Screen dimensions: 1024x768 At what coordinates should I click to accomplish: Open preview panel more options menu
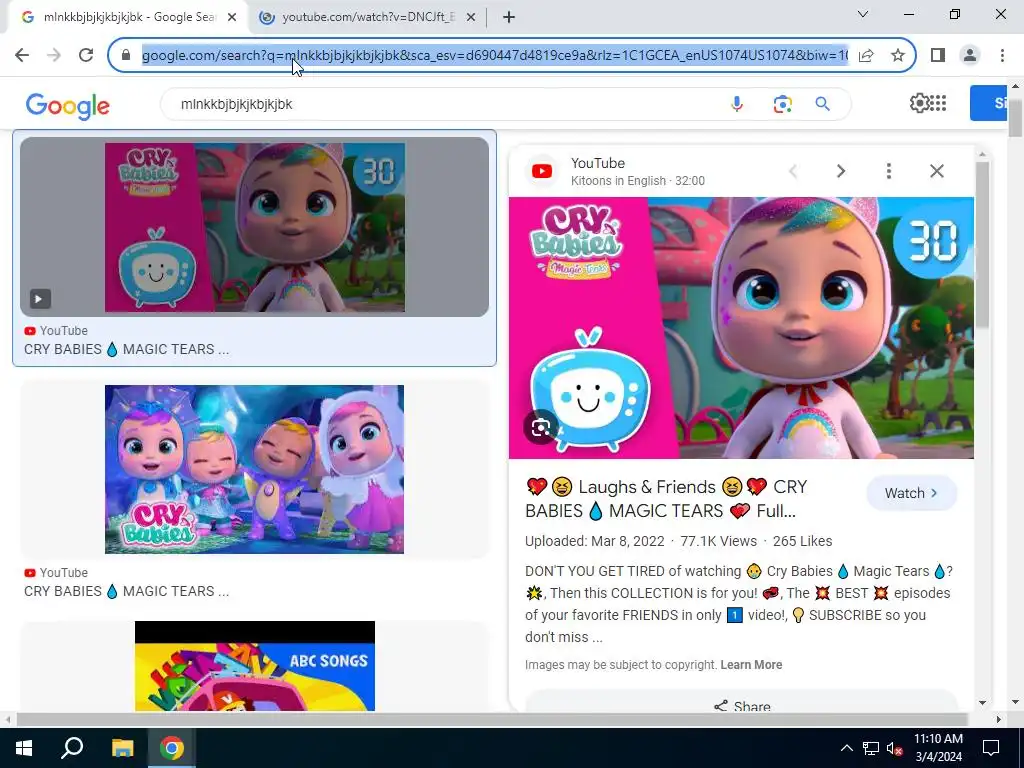[x=888, y=171]
